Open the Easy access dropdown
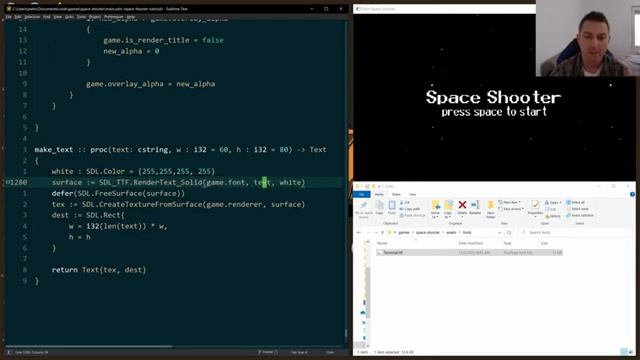 coord(511,209)
